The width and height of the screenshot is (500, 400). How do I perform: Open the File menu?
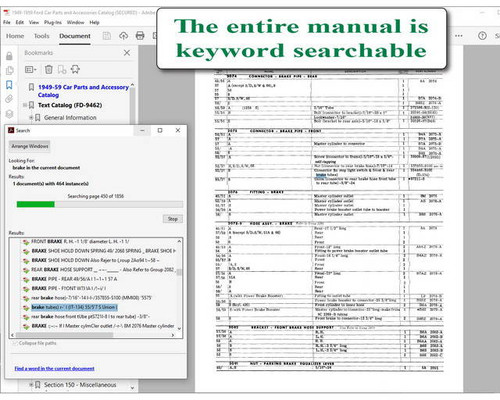[x=7, y=22]
